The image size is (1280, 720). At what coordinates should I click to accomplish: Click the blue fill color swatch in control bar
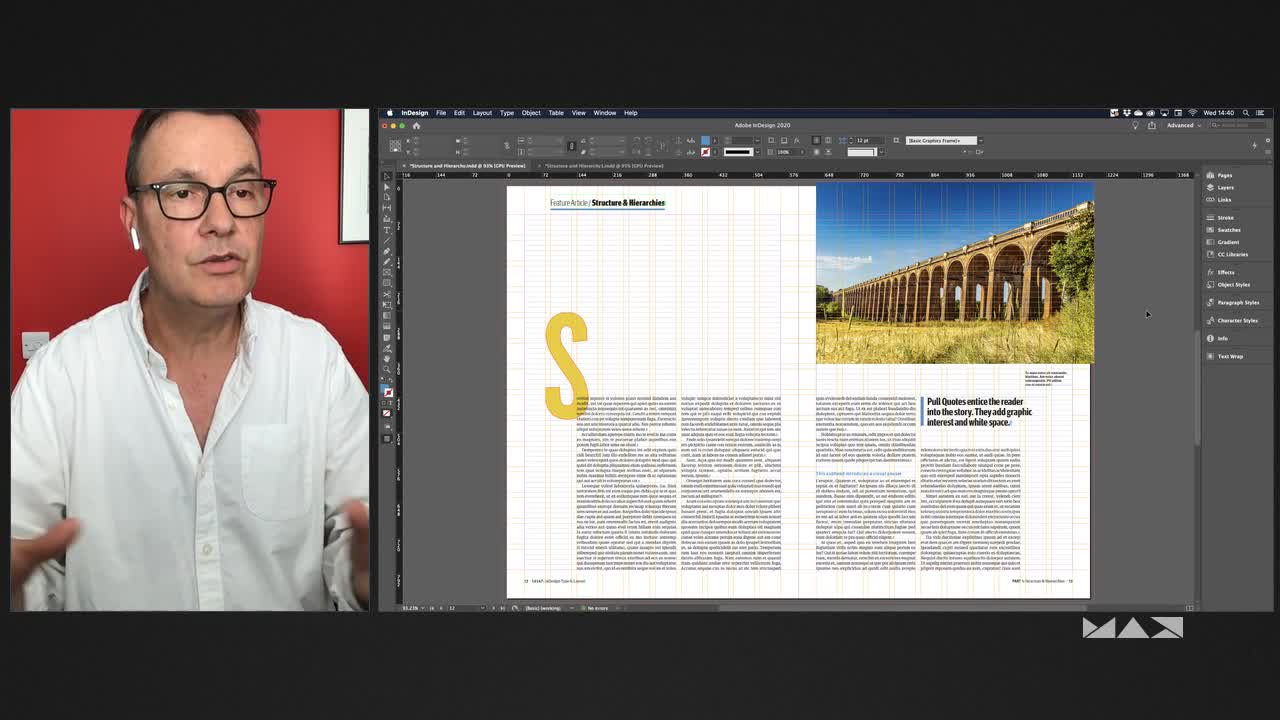(x=705, y=141)
